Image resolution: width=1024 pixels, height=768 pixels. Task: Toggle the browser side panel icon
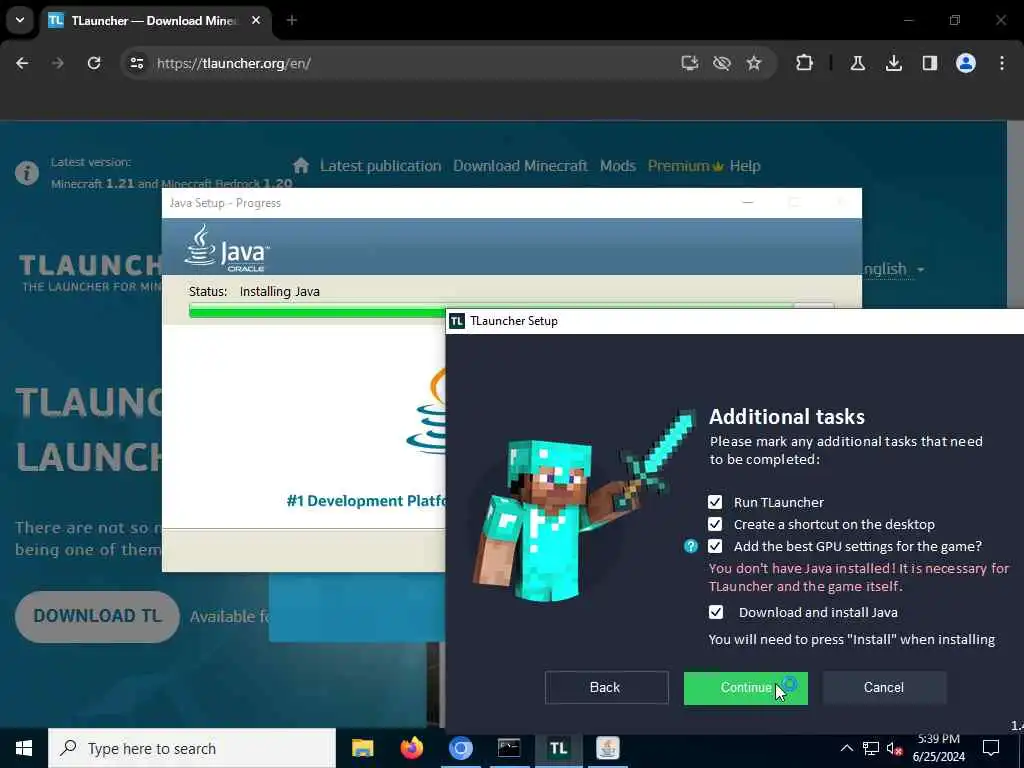930,63
